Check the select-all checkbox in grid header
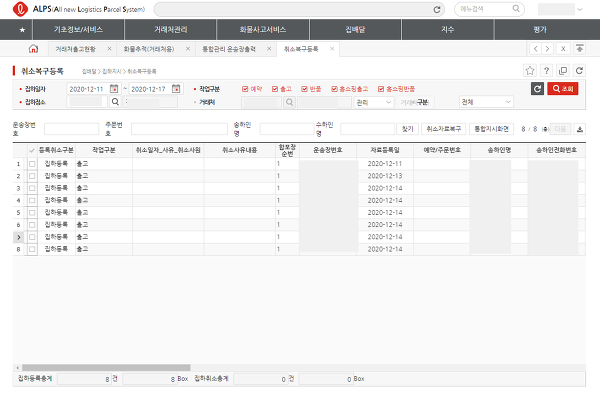 32,150
